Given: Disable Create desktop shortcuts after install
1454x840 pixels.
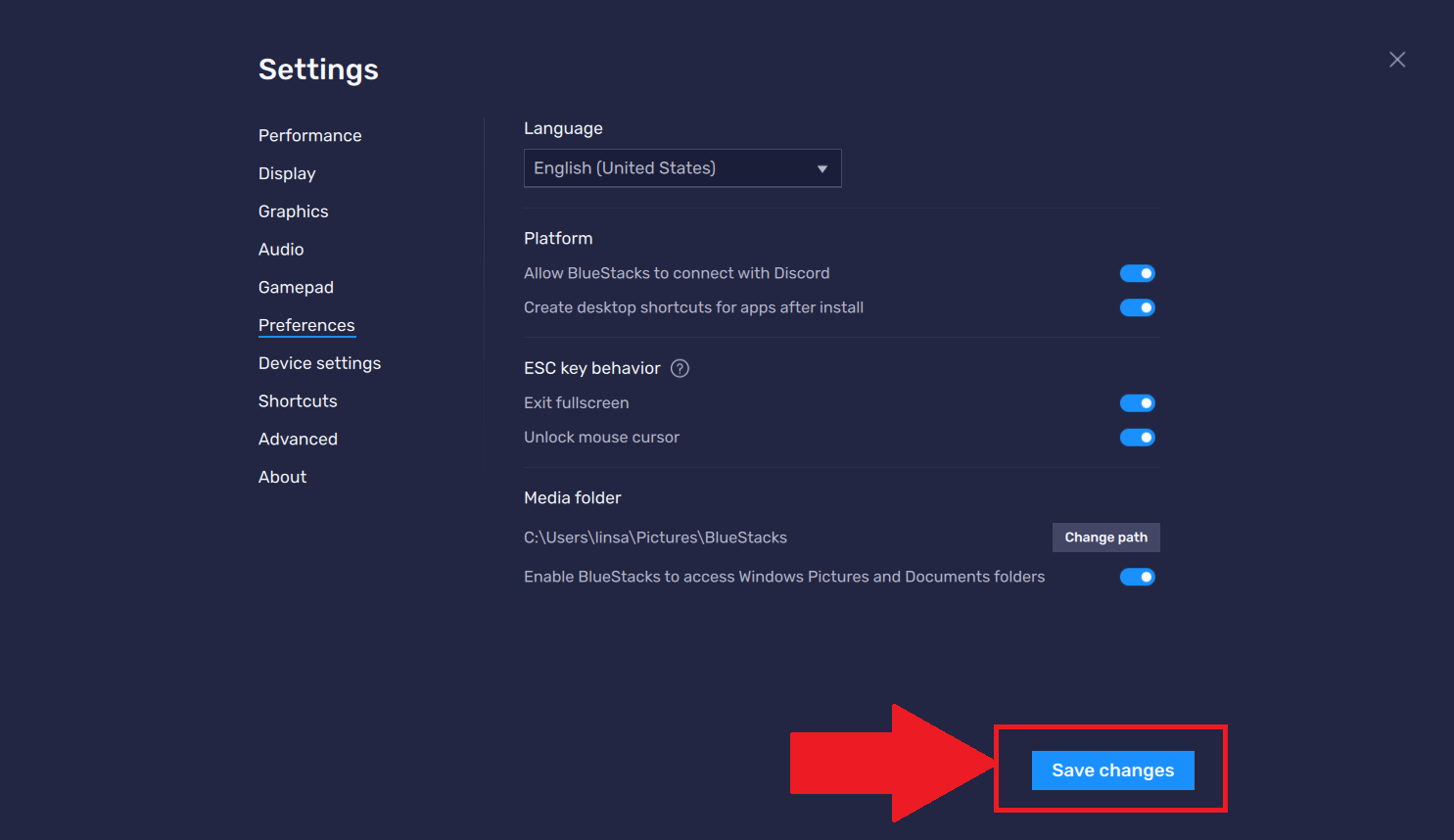Looking at the screenshot, I should tap(1137, 307).
